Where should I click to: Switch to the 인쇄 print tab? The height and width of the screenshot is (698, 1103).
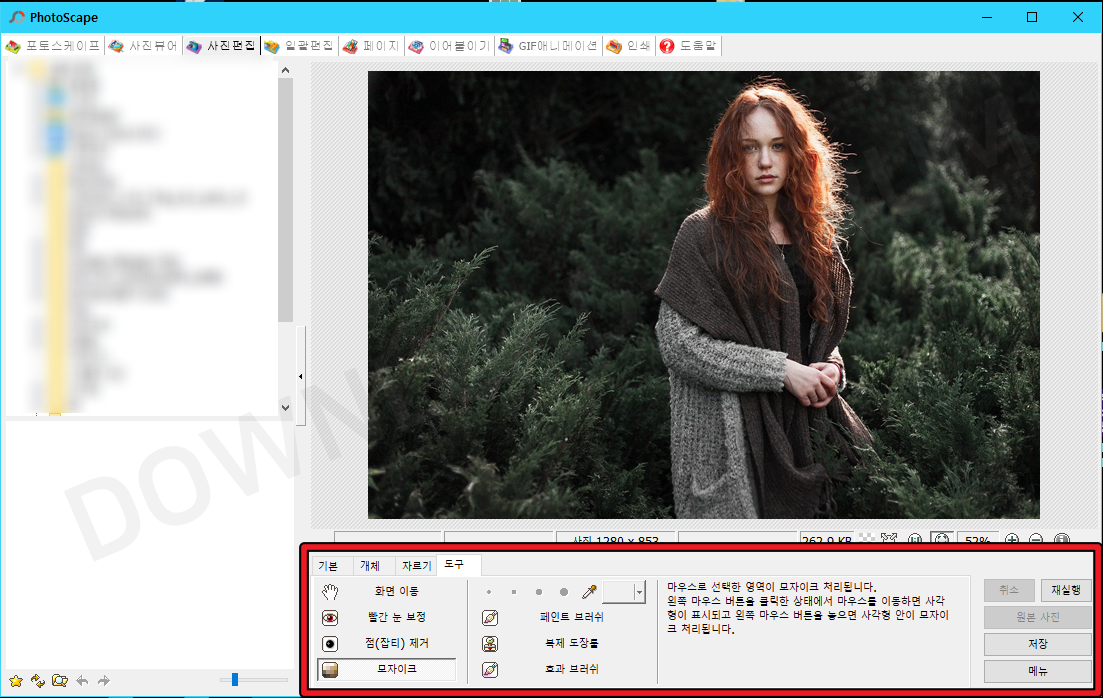pyautogui.click(x=629, y=46)
